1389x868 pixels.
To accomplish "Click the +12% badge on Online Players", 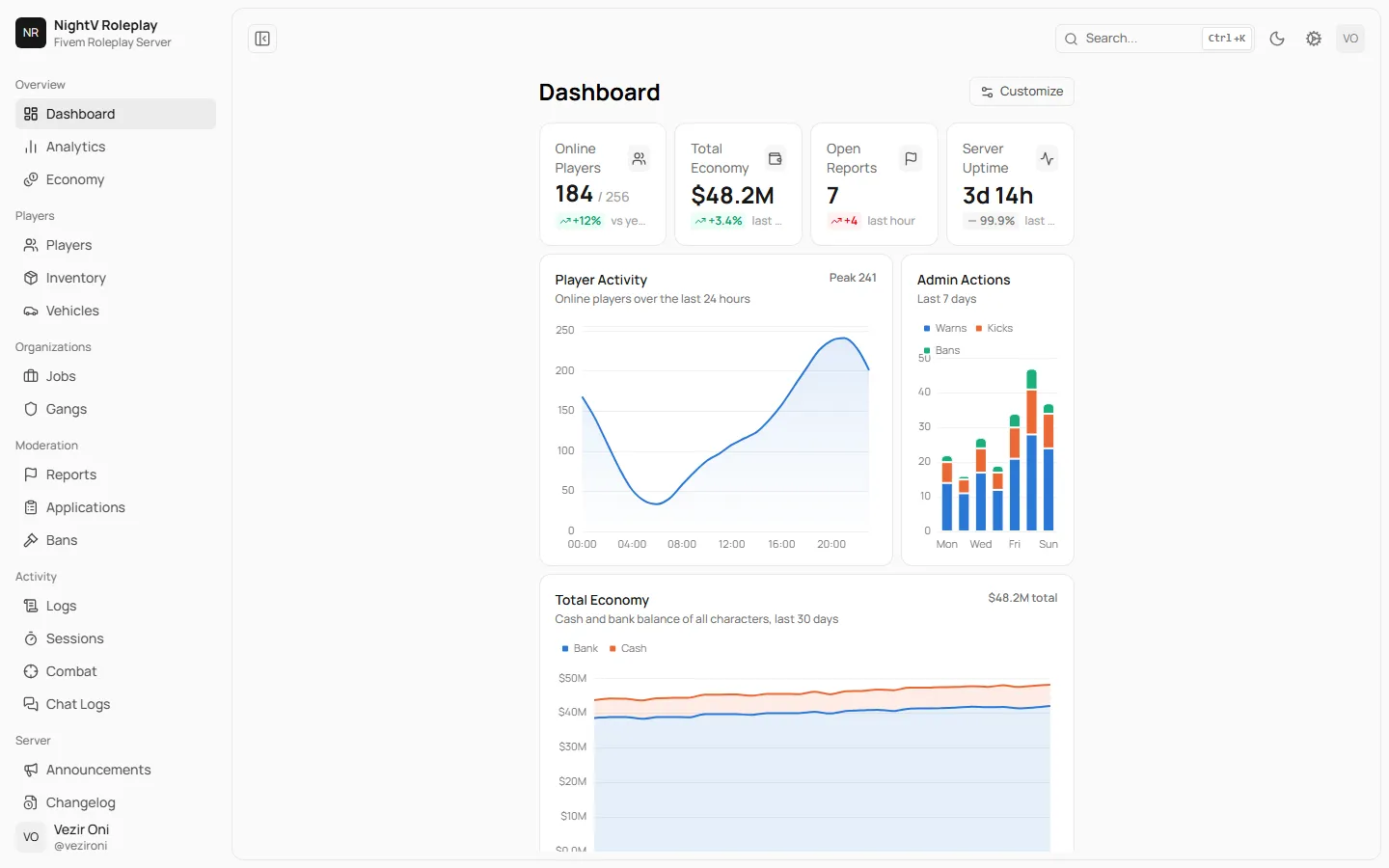I will [x=581, y=221].
